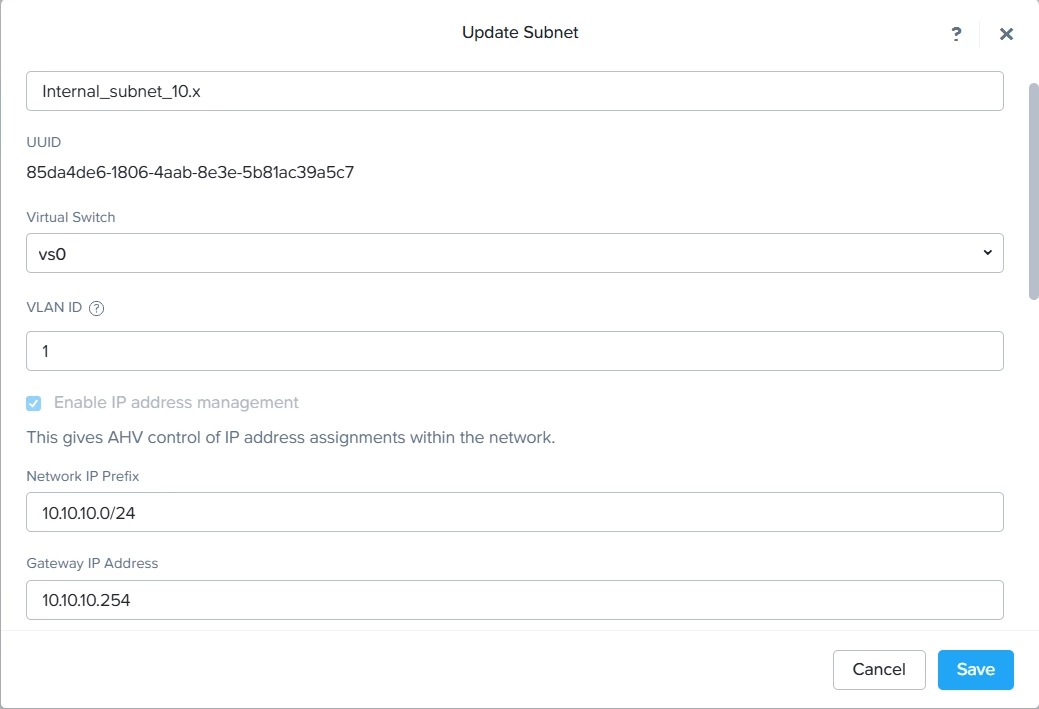Viewport: 1039px width, 709px height.
Task: Cancel the subnet update
Action: tap(879, 669)
